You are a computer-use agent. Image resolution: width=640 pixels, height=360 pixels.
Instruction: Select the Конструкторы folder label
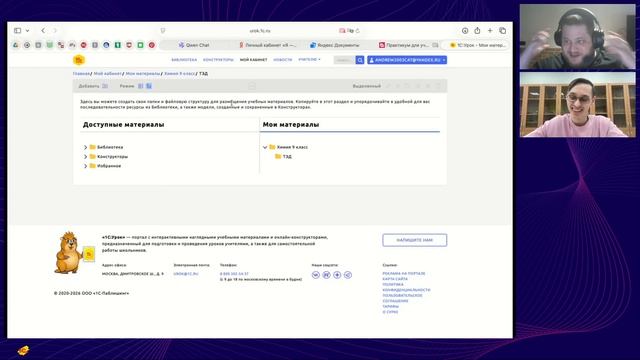click(113, 156)
